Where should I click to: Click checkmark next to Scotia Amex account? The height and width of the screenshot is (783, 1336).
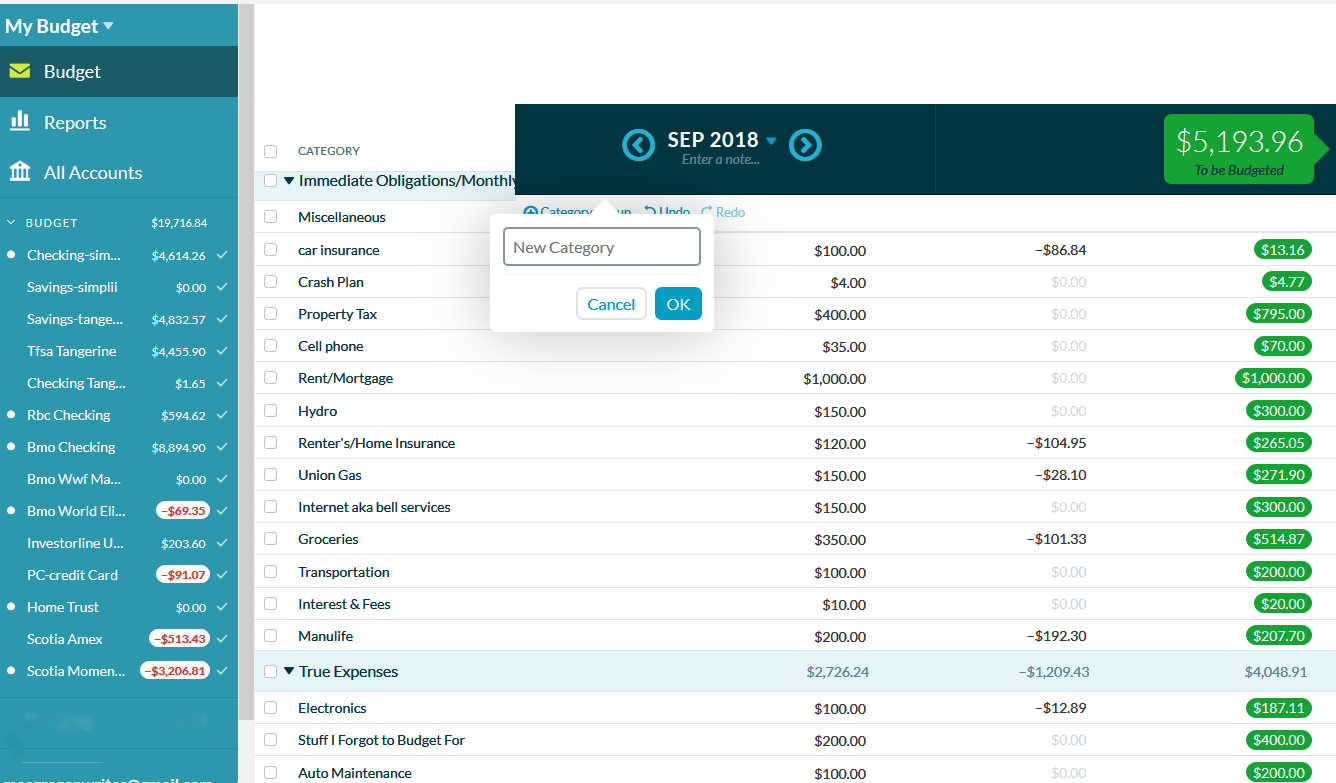(x=222, y=639)
